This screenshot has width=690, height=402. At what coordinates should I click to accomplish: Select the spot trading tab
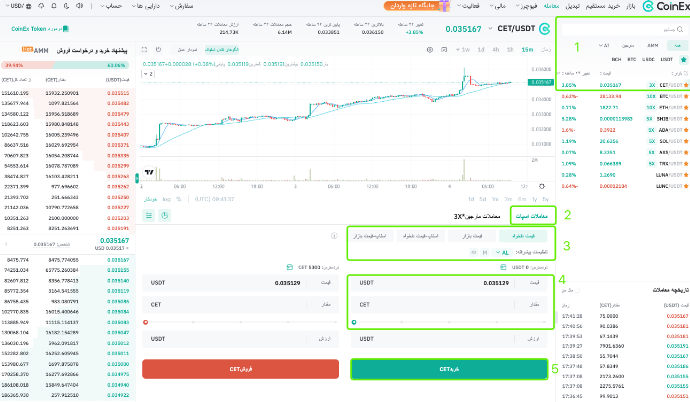tap(532, 216)
